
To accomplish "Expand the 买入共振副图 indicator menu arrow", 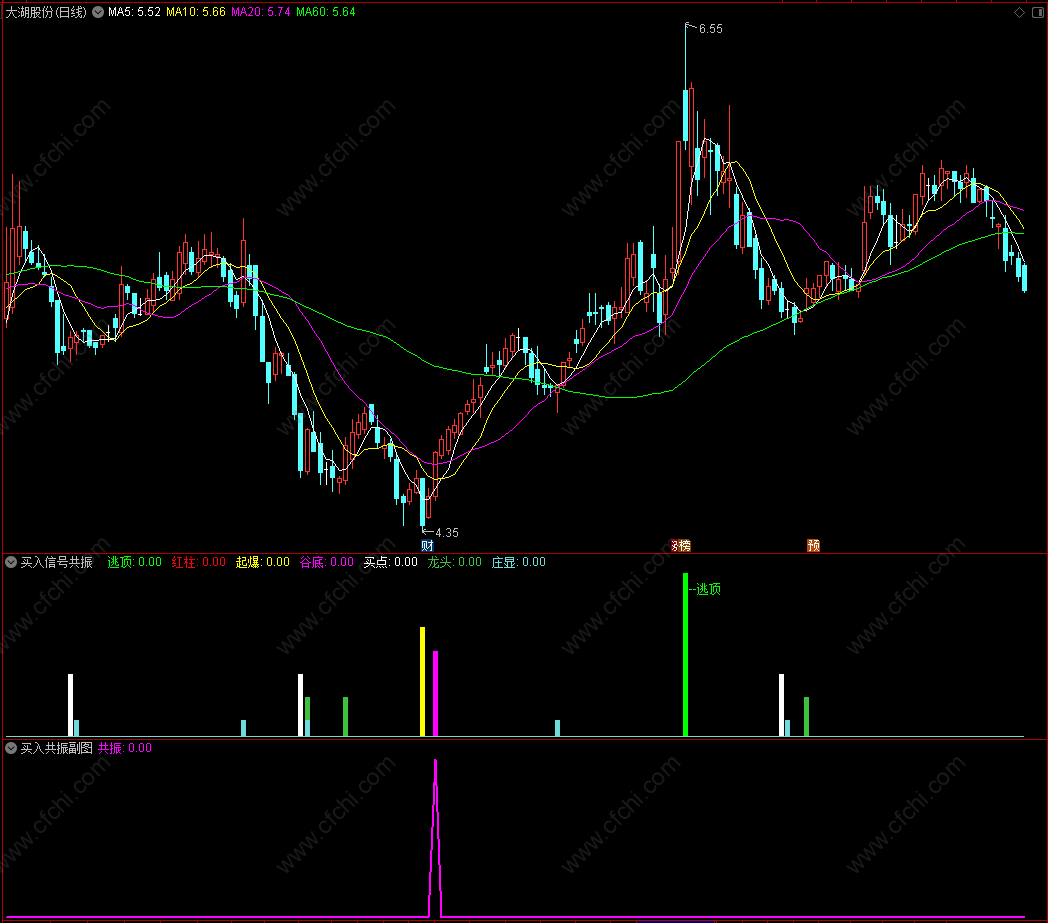I will tap(11, 748).
